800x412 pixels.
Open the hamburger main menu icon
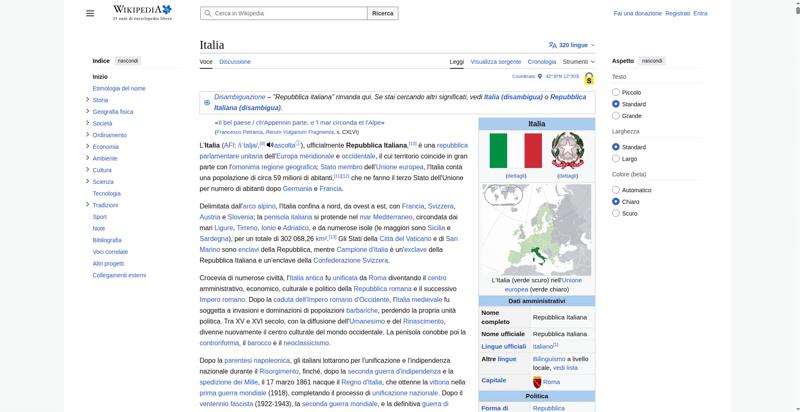pos(90,13)
